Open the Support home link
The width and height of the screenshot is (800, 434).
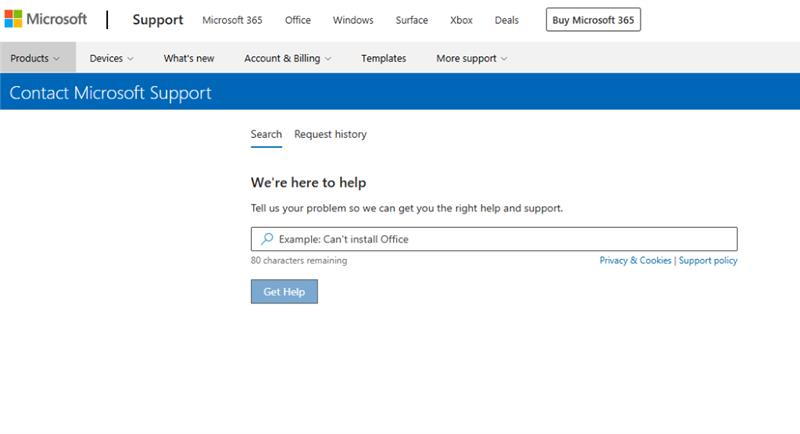point(158,20)
